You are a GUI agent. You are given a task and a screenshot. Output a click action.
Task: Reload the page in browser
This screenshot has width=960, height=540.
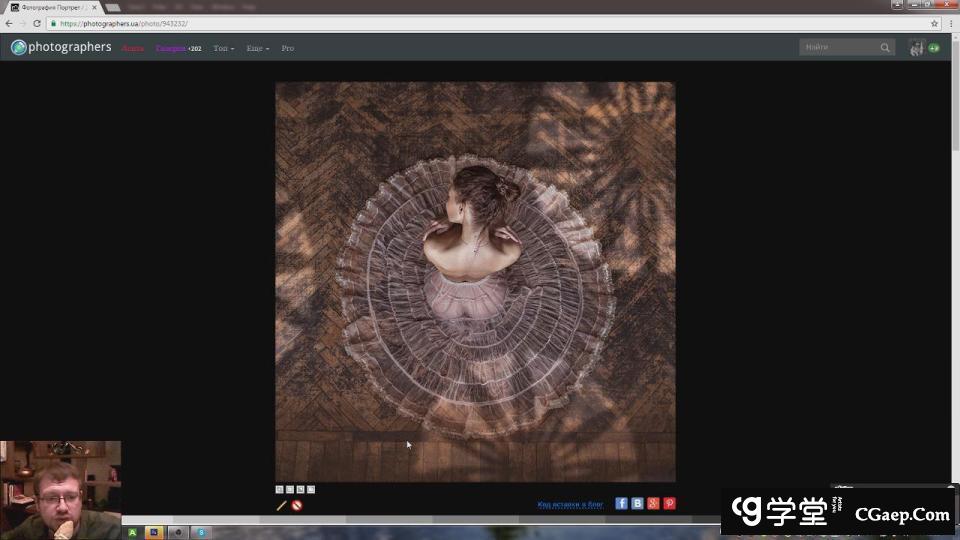click(37, 23)
